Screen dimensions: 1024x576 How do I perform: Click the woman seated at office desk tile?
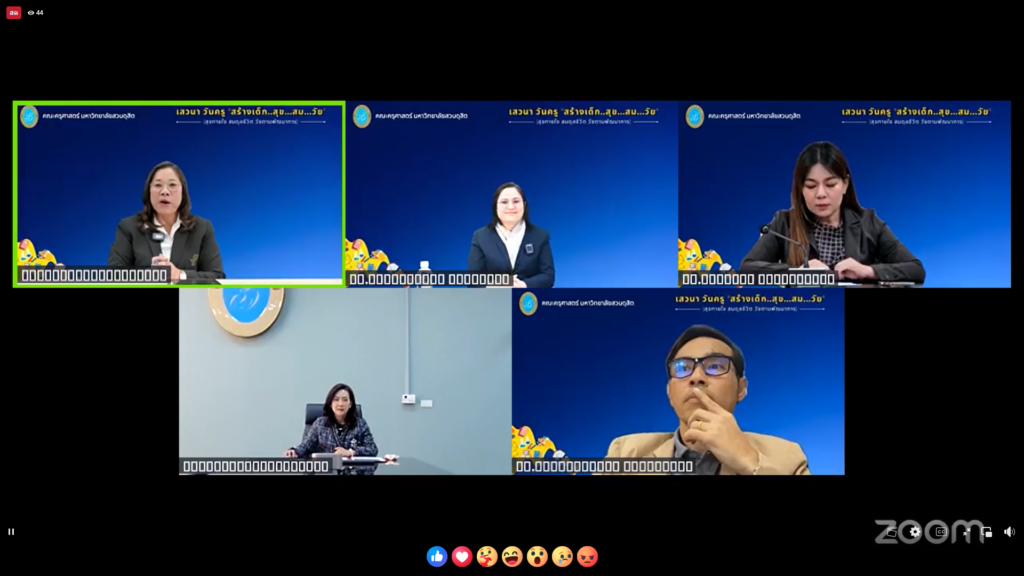(x=345, y=381)
